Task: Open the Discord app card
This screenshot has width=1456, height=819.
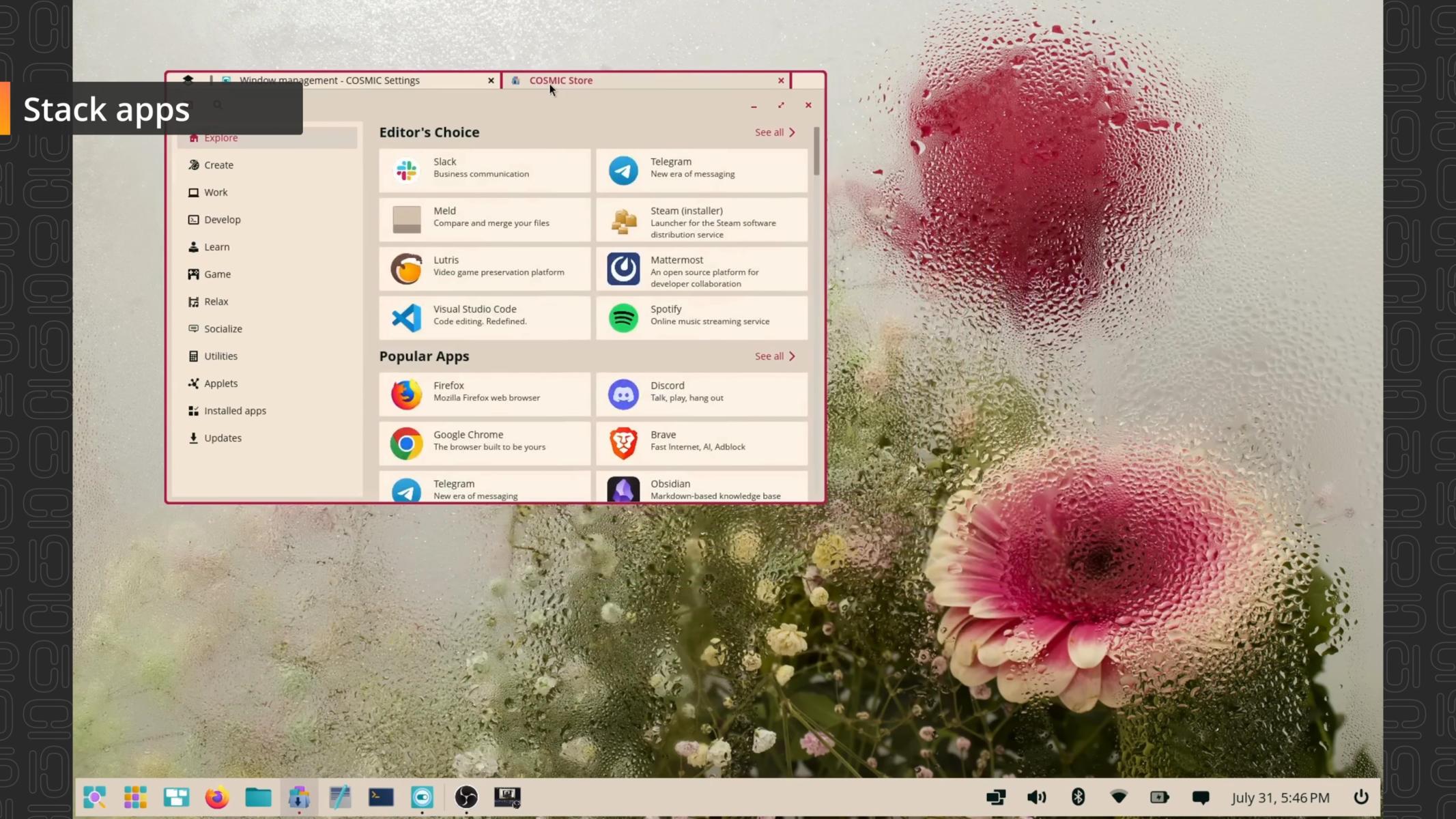Action: pyautogui.click(x=702, y=394)
